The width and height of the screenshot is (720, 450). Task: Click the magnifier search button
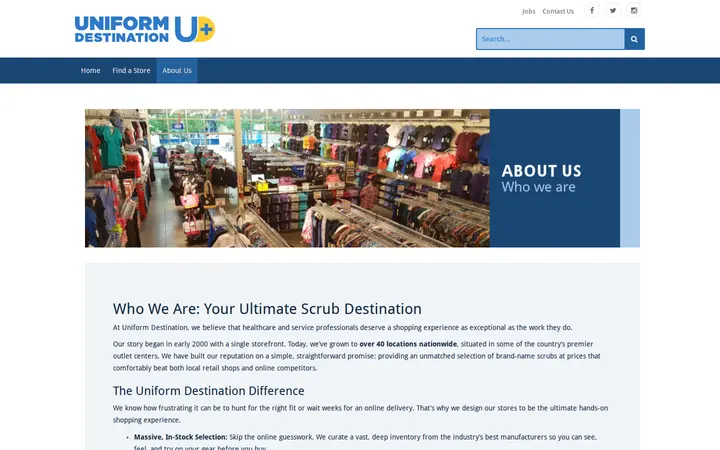(x=635, y=39)
